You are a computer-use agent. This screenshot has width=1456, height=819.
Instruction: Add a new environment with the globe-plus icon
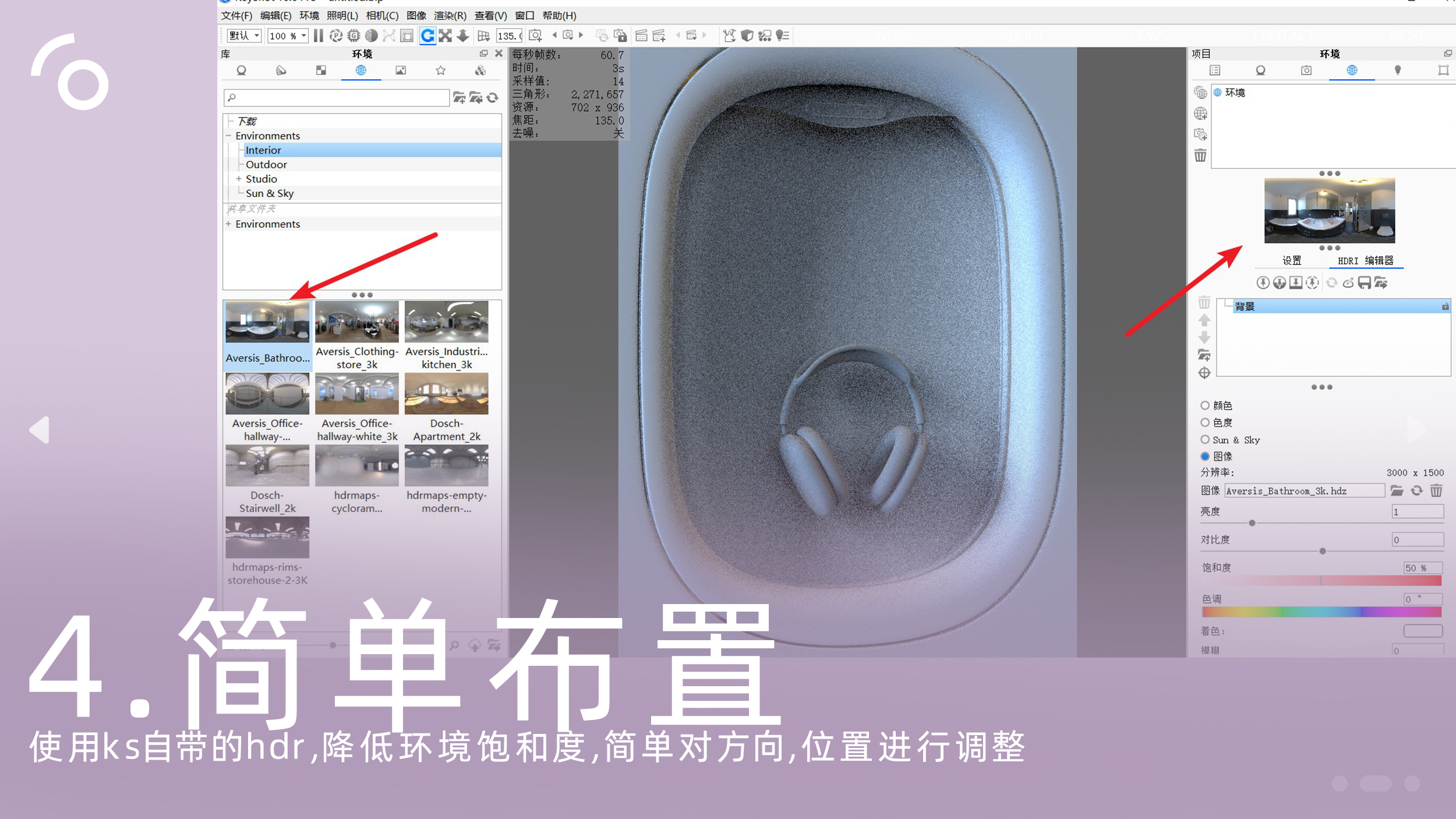coord(1200,114)
